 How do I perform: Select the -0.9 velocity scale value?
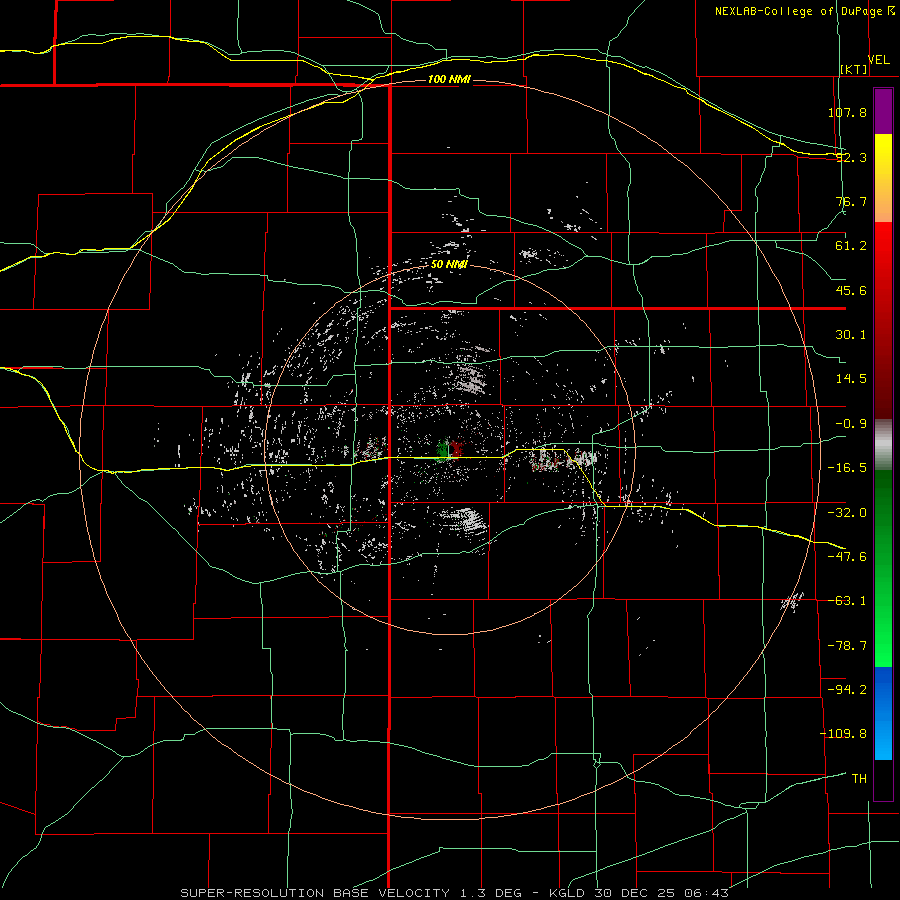[851, 424]
